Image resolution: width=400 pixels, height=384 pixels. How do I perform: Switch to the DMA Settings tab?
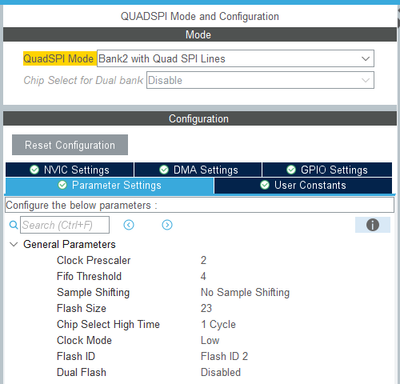198,170
